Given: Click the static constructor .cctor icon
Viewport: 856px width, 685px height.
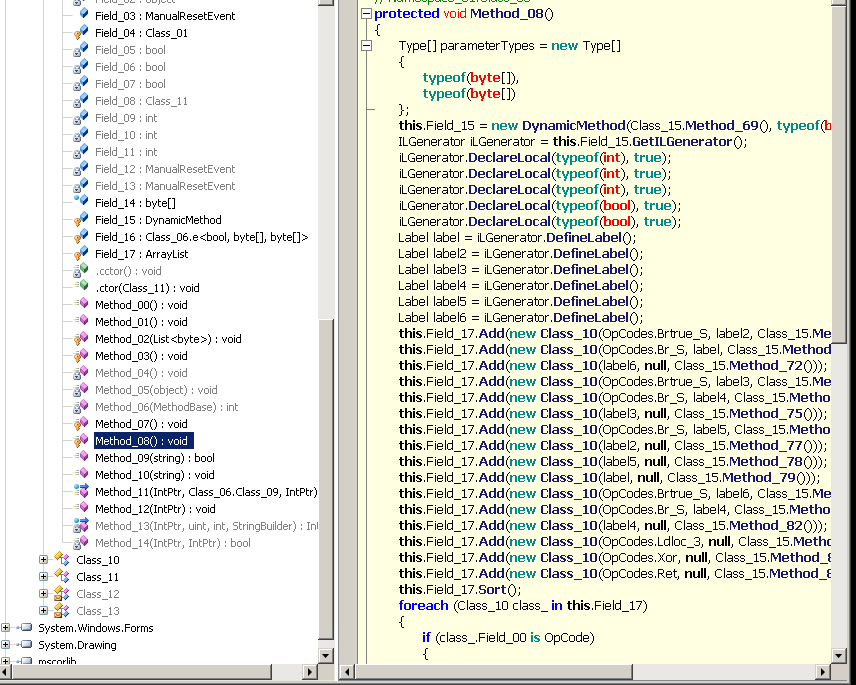Looking at the screenshot, I should 82,271.
